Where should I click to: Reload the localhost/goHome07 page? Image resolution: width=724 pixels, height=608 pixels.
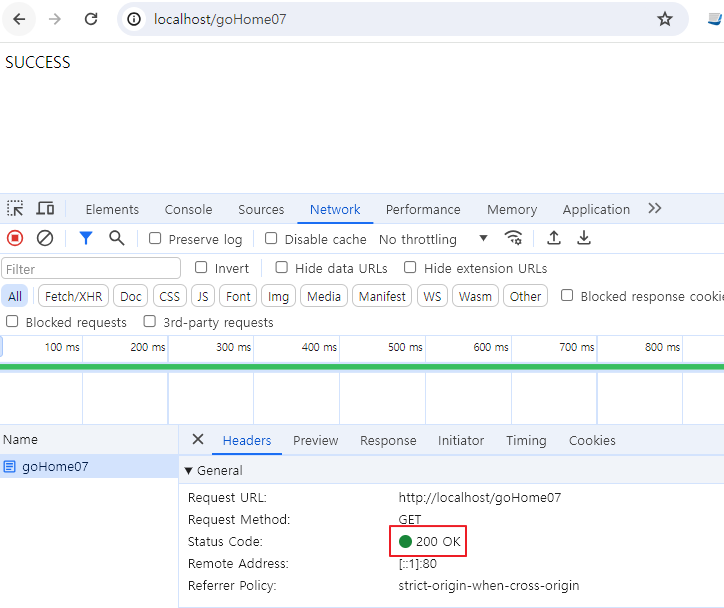(91, 19)
